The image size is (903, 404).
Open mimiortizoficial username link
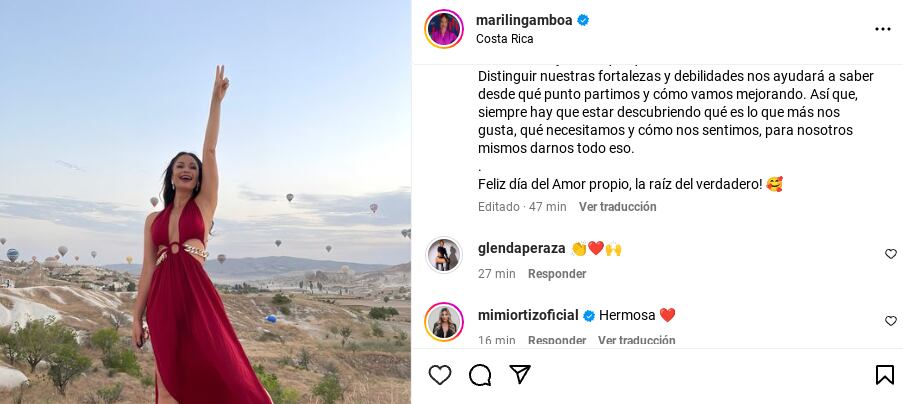point(528,315)
